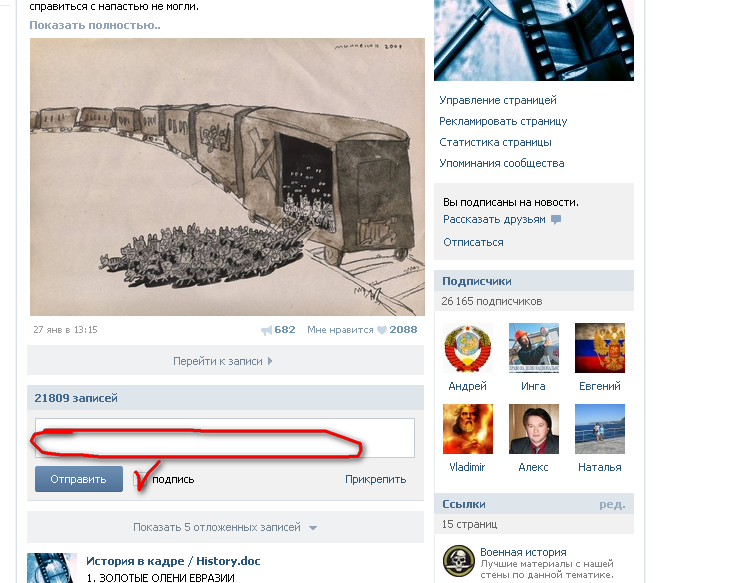
Task: Click the name Наталья
Action: pos(600,468)
